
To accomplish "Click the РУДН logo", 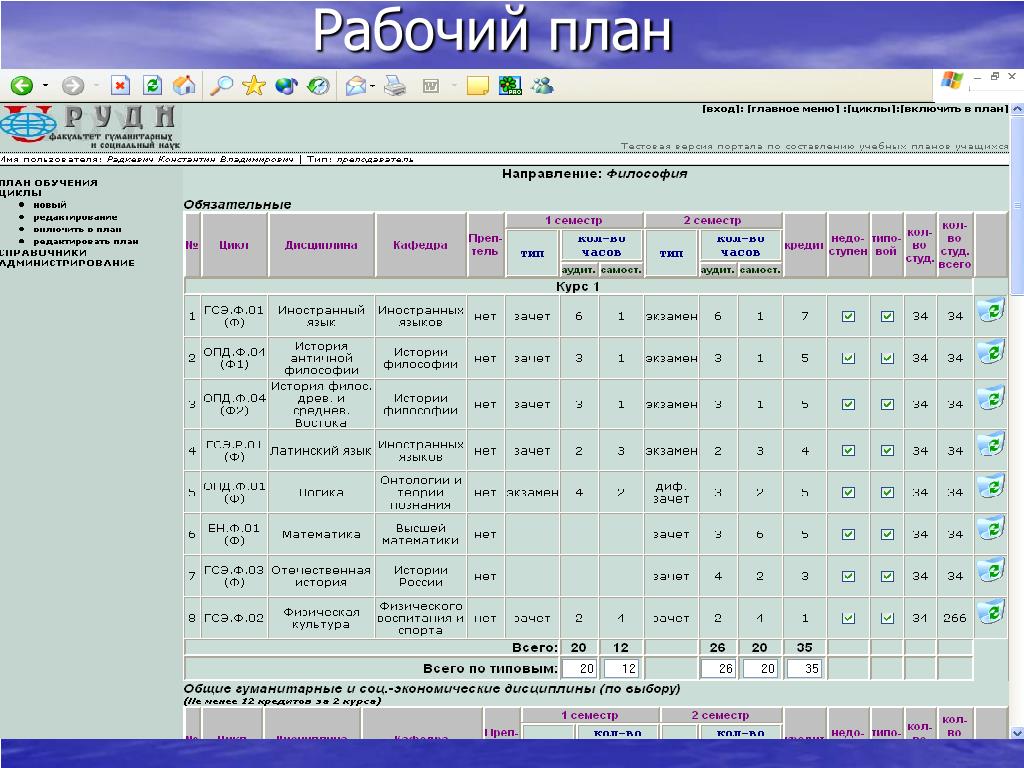I will pos(89,127).
